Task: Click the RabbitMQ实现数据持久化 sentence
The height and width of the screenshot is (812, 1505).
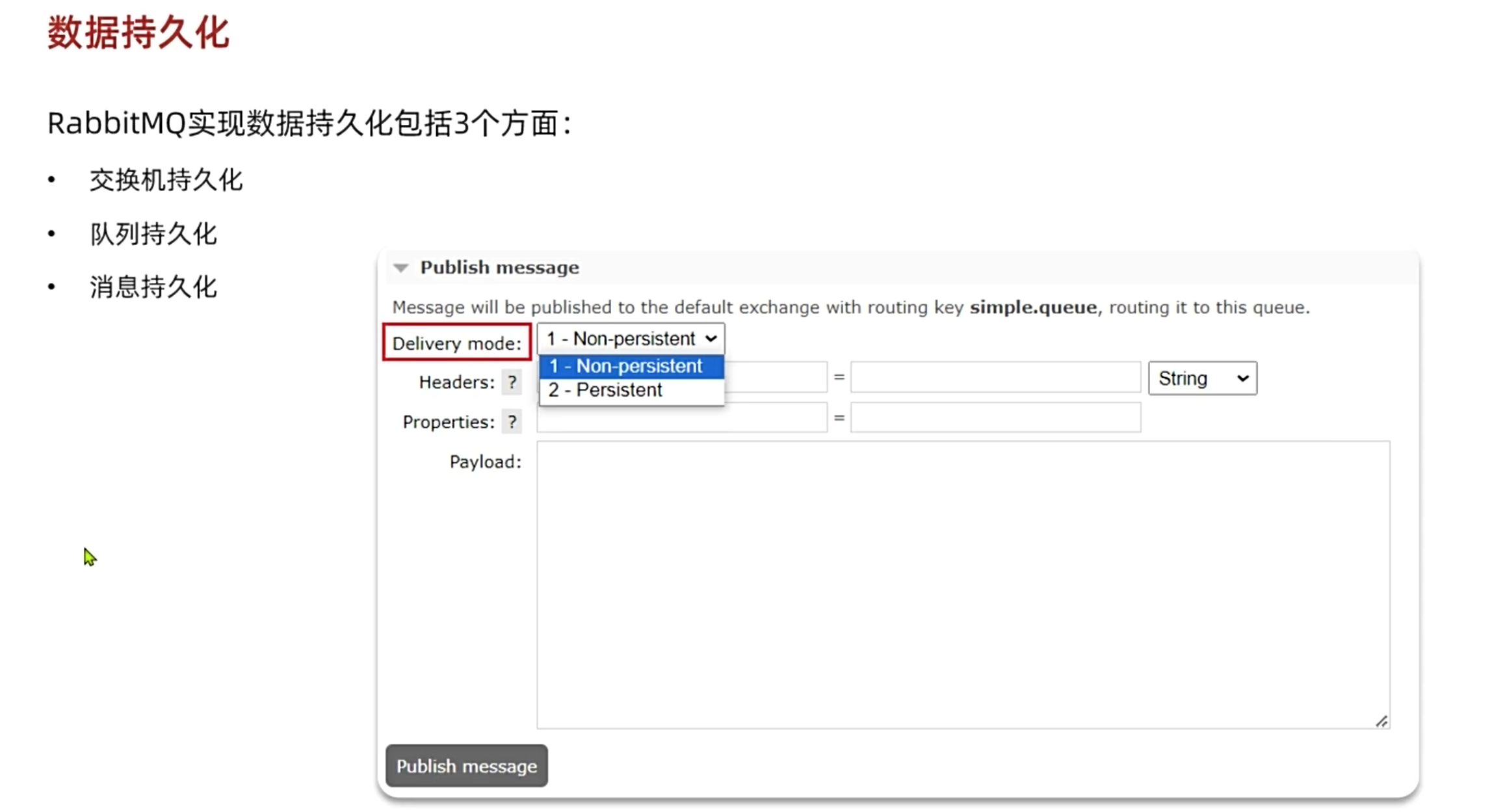Action: click(x=309, y=124)
